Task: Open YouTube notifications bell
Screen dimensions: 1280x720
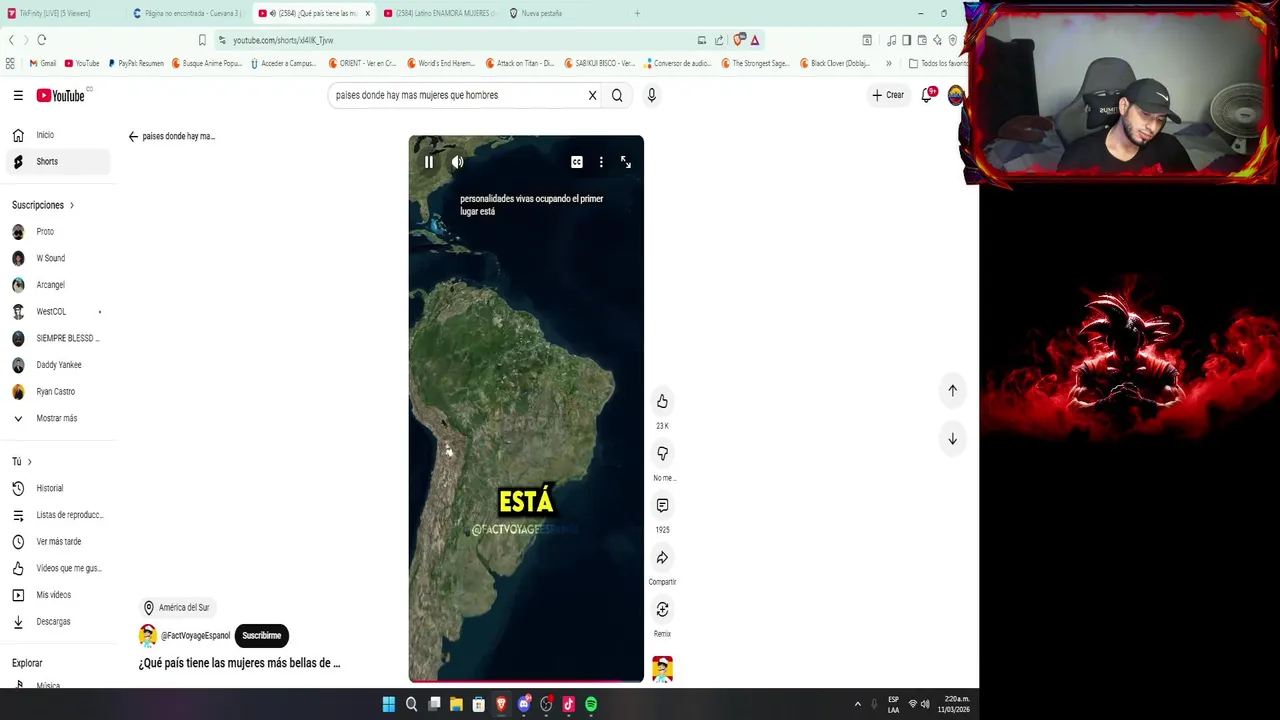Action: [x=927, y=95]
